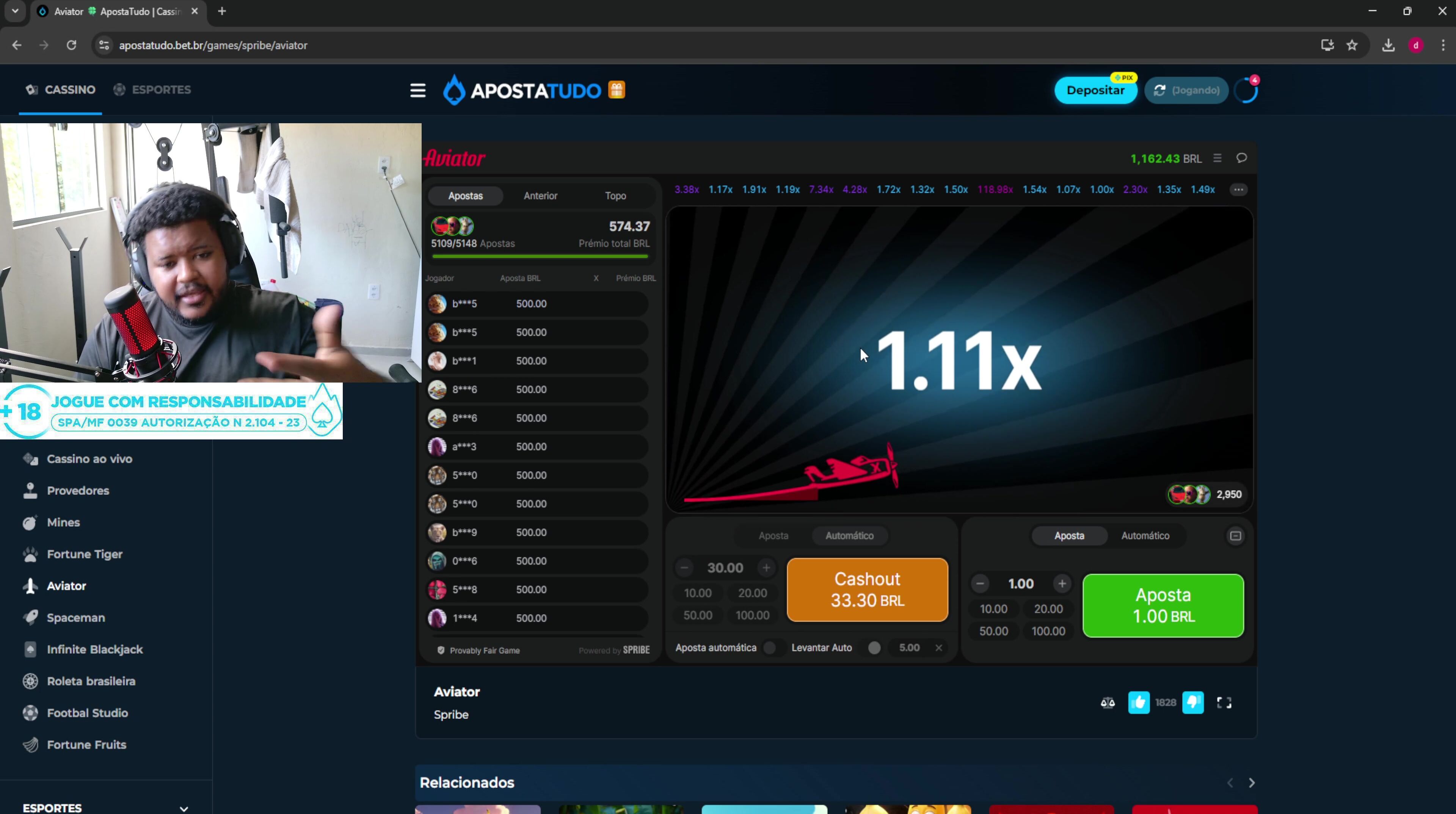Decrease the 30.00 bet with minus
This screenshot has height=814, width=1456.
(684, 568)
